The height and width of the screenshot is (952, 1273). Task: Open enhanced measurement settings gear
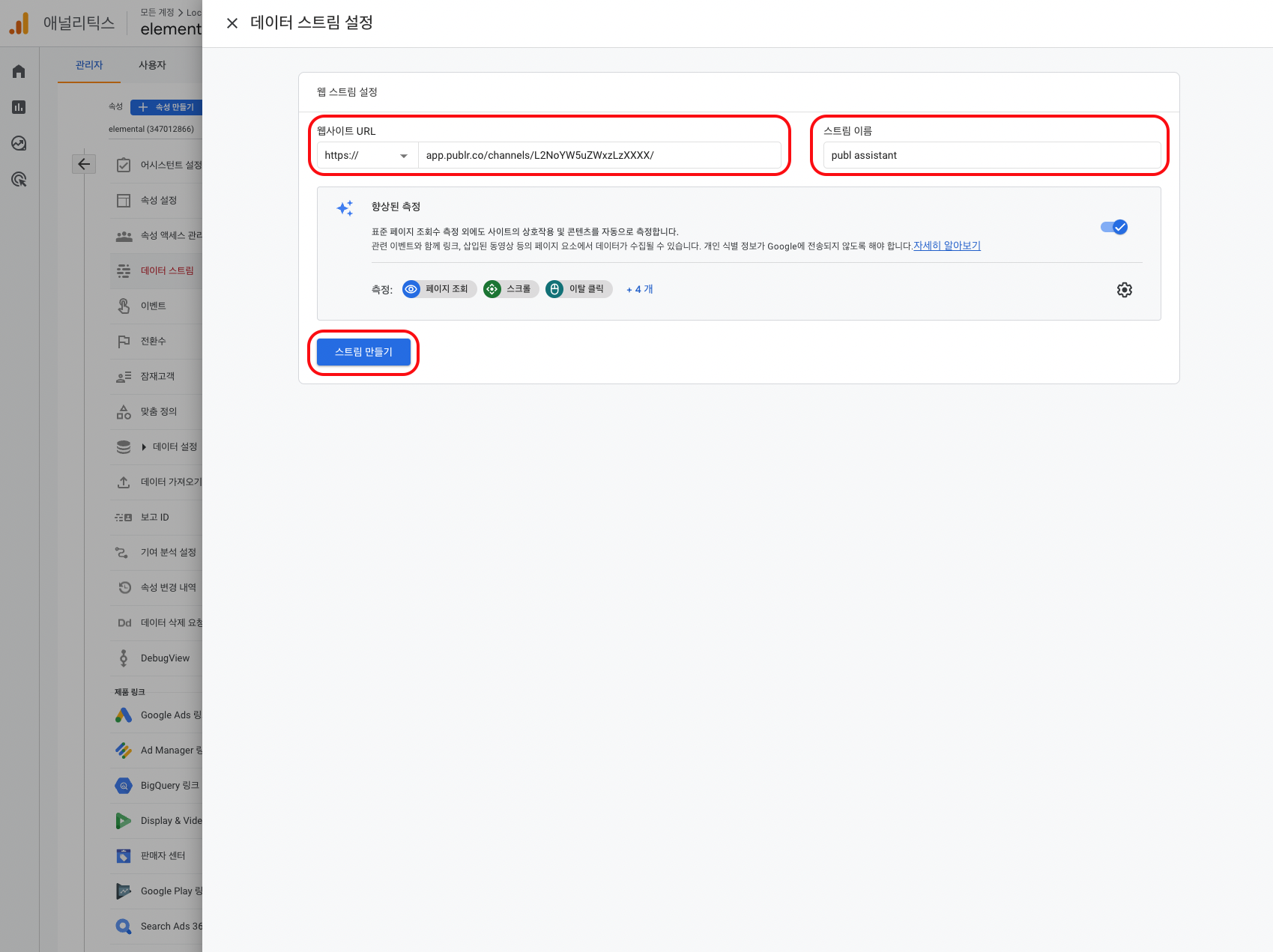1124,290
